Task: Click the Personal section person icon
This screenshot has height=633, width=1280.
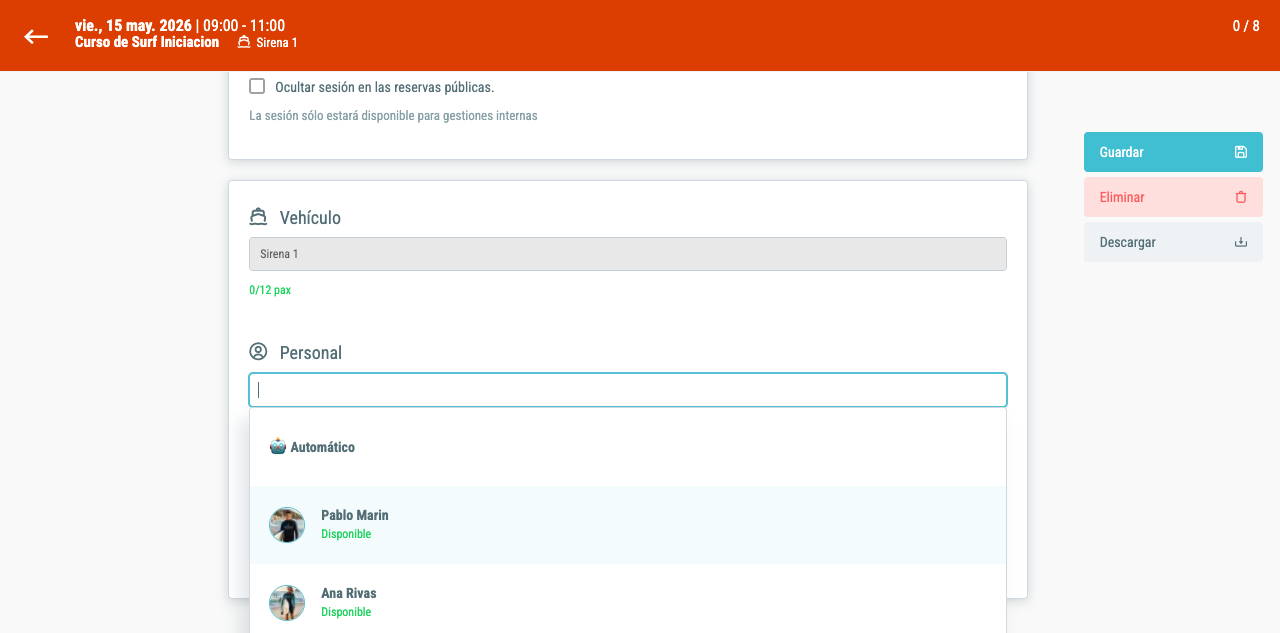Action: [258, 351]
